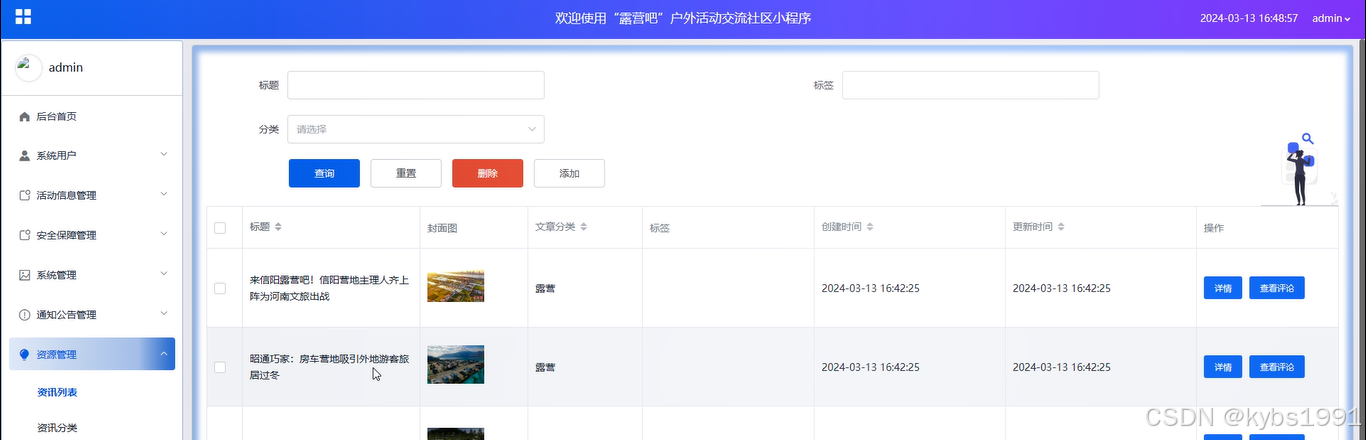Click 详情 for the 来信阳露营吧 row
Screen dimensions: 1366x440
point(1222,288)
